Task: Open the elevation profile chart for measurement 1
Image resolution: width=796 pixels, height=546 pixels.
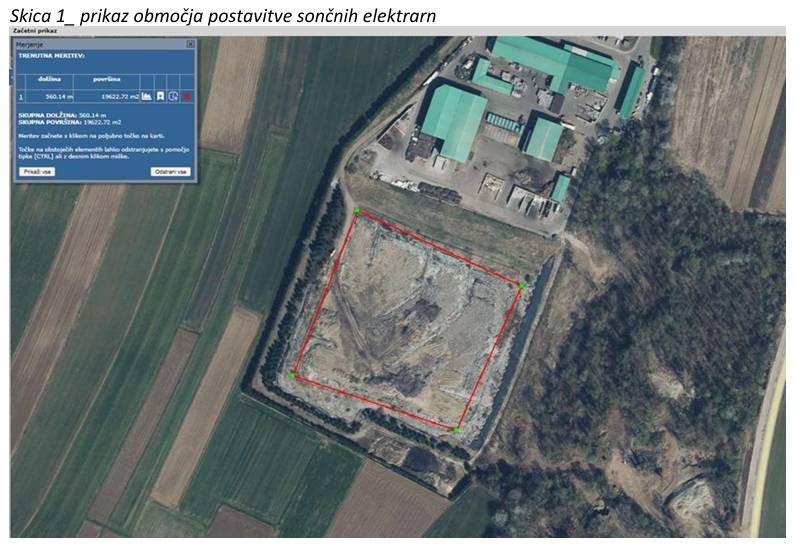Action: pos(147,96)
